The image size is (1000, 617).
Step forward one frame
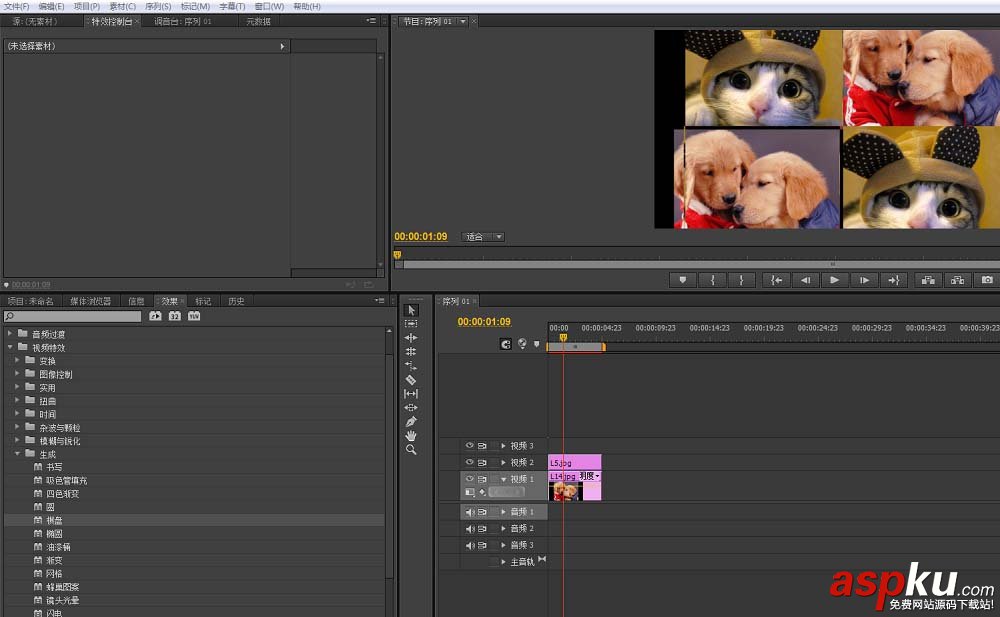click(864, 280)
